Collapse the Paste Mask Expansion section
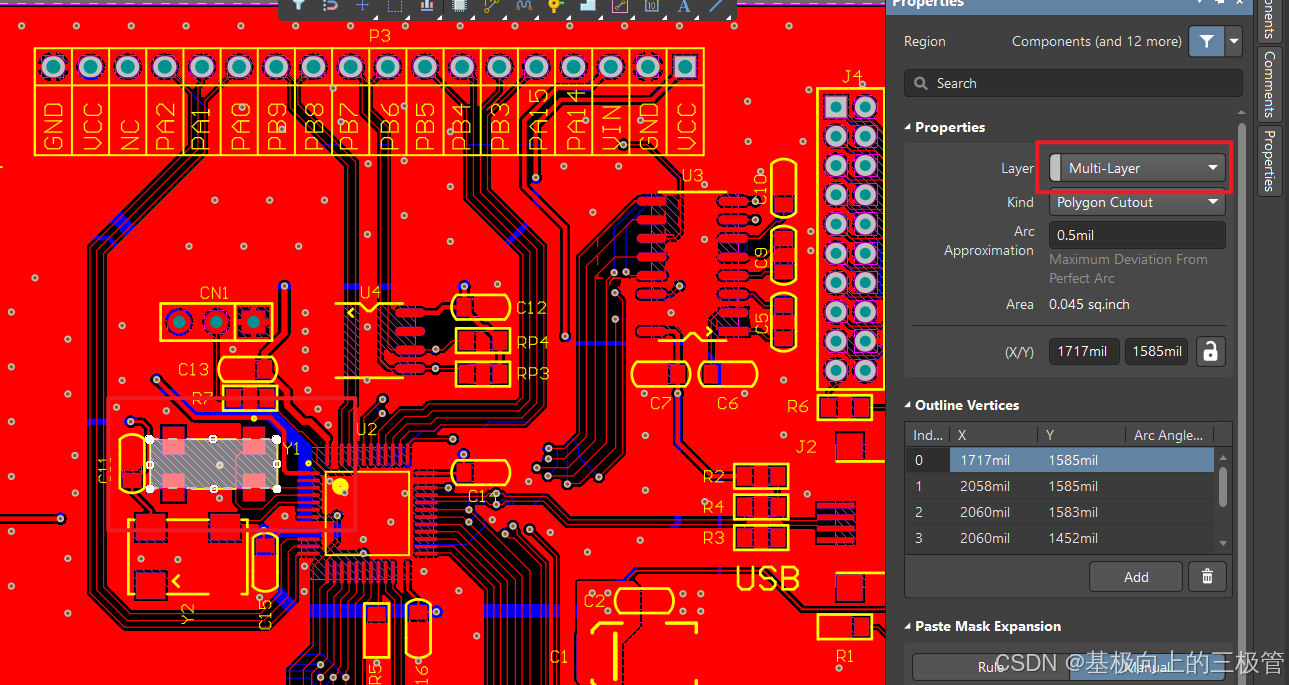 pyautogui.click(x=982, y=626)
